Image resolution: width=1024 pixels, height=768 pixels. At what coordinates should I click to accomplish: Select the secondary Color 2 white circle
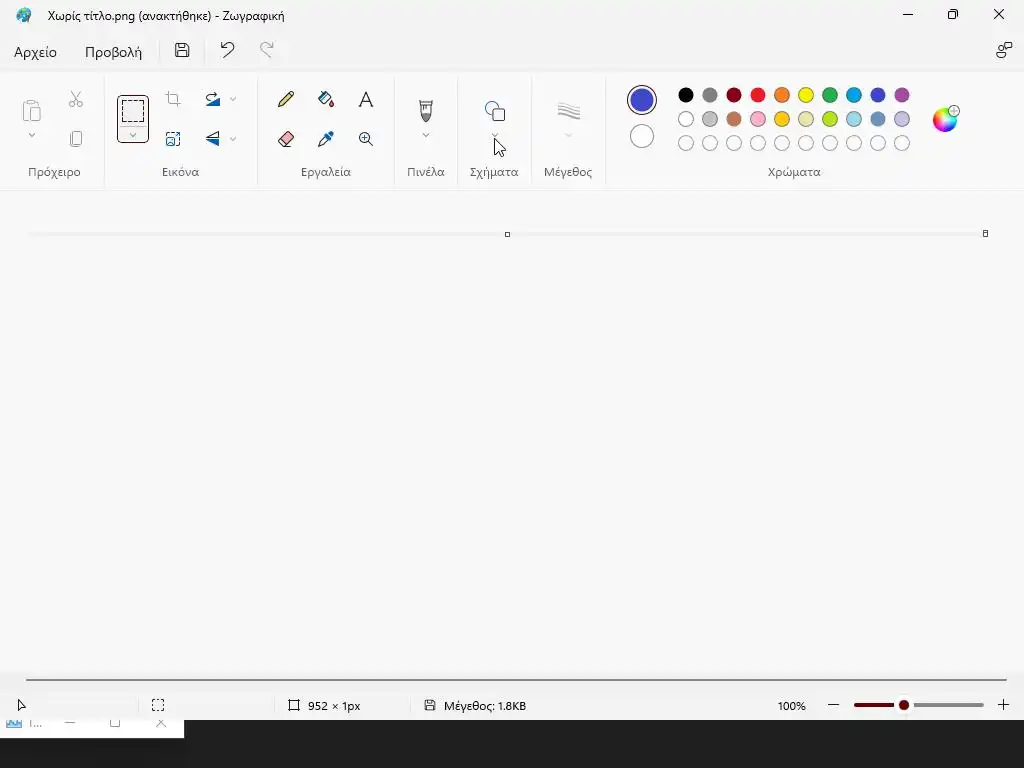click(642, 136)
